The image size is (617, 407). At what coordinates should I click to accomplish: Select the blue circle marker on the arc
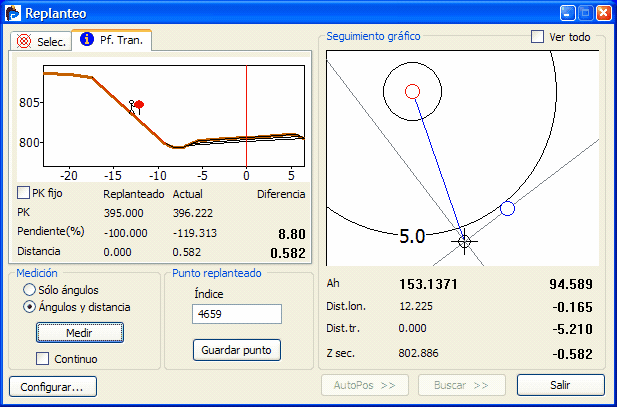point(507,209)
